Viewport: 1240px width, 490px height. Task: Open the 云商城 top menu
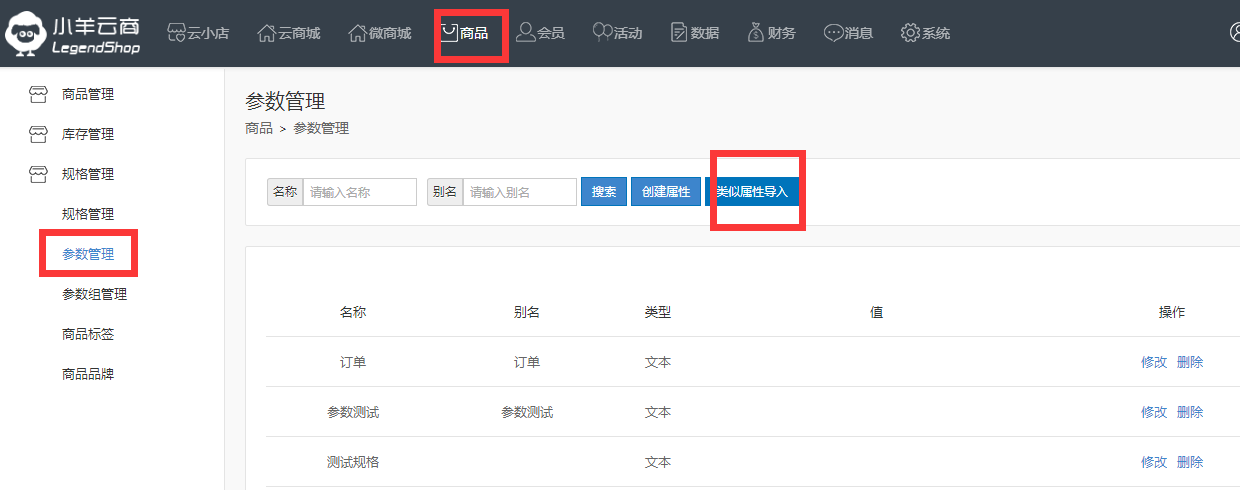[x=299, y=34]
